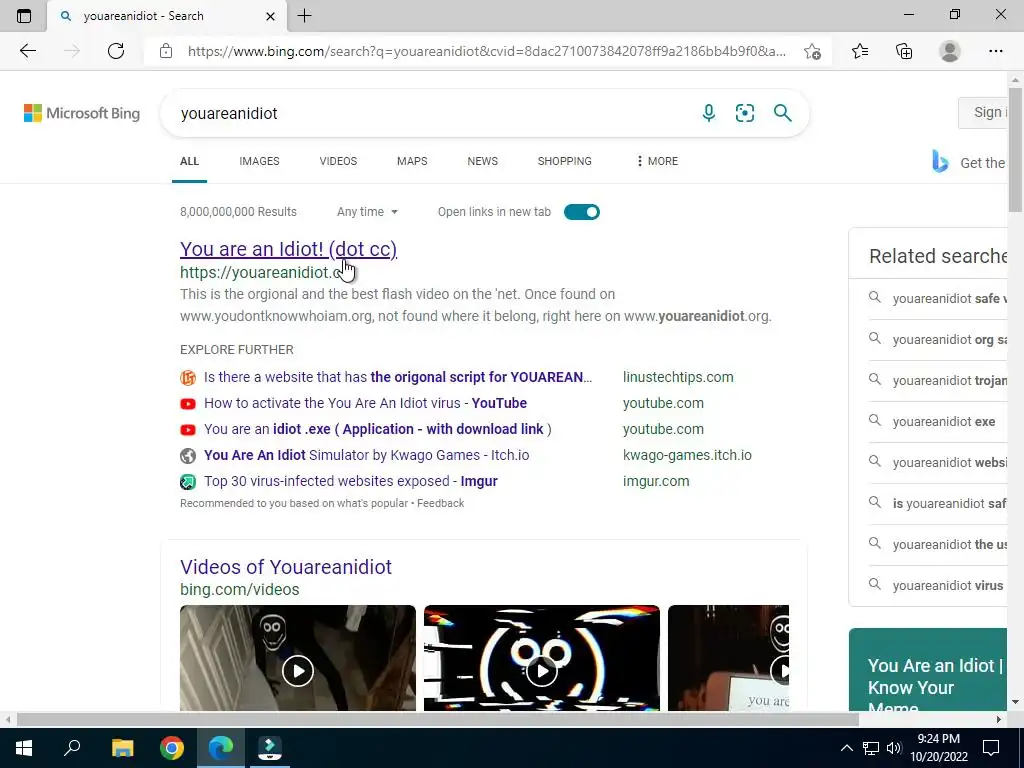Open the tab actions menu icon
The image size is (1024, 768).
[24, 16]
